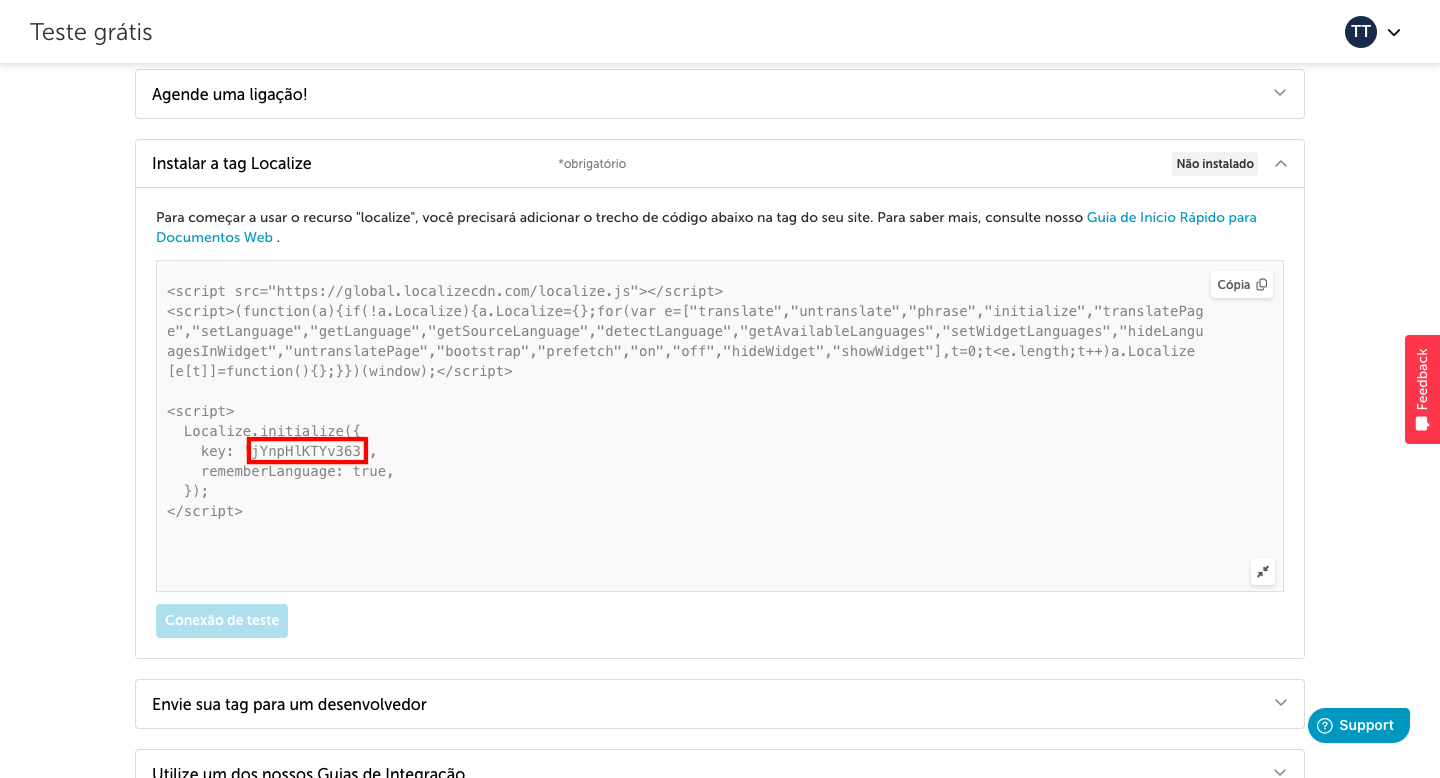Click the copy icon in Cópia button
The width and height of the screenshot is (1440, 778).
1261,285
